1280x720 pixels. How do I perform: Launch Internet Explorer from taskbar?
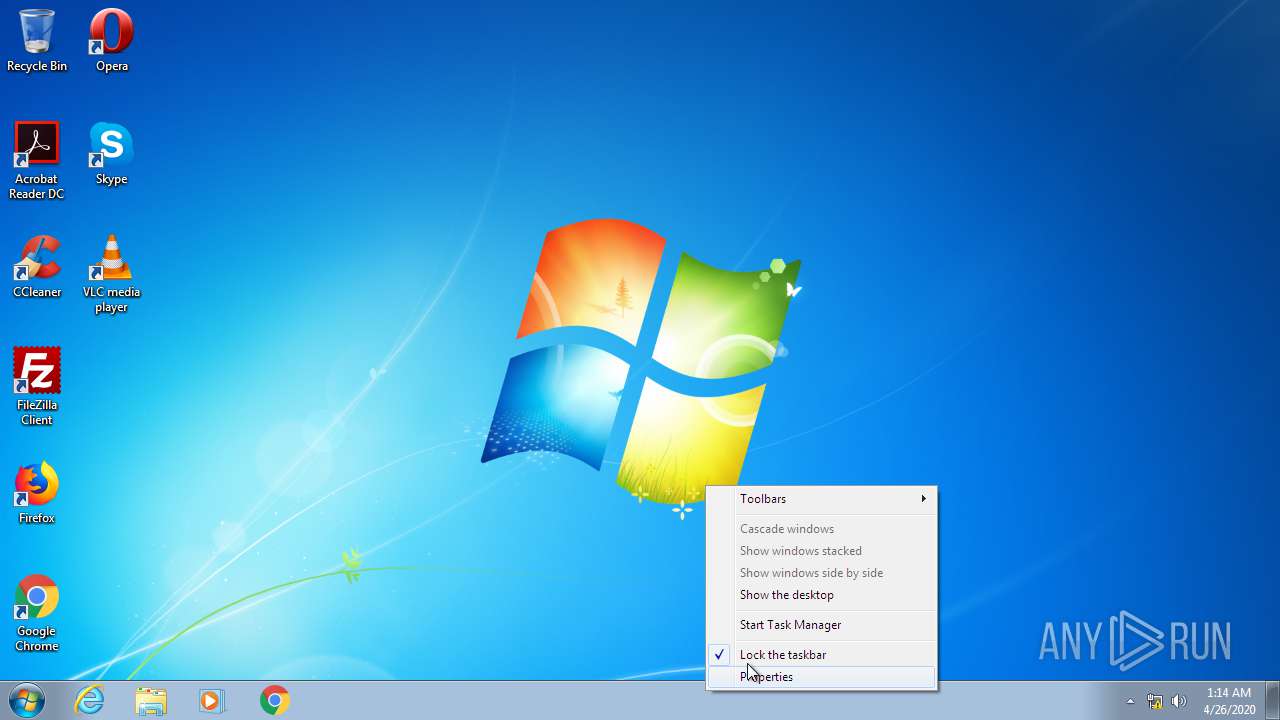point(90,700)
